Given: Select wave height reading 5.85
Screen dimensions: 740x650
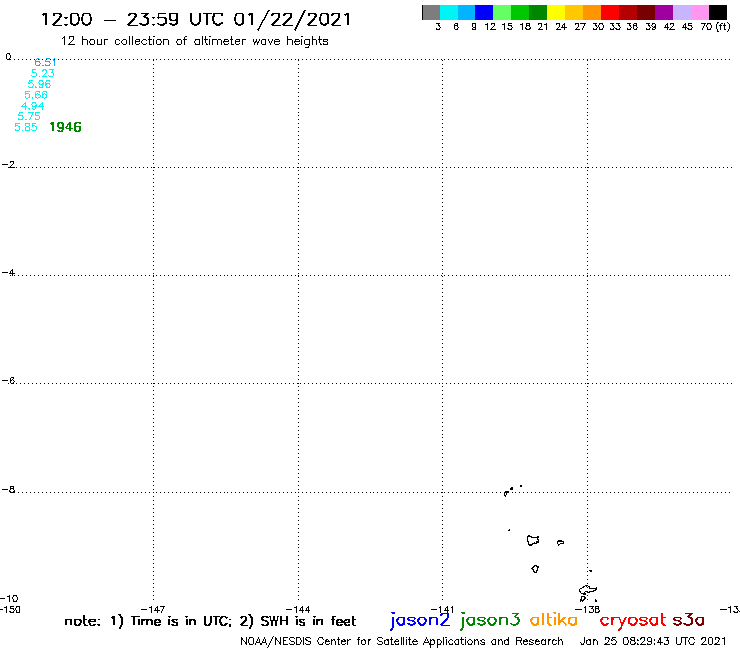Looking at the screenshot, I should coord(26,127).
